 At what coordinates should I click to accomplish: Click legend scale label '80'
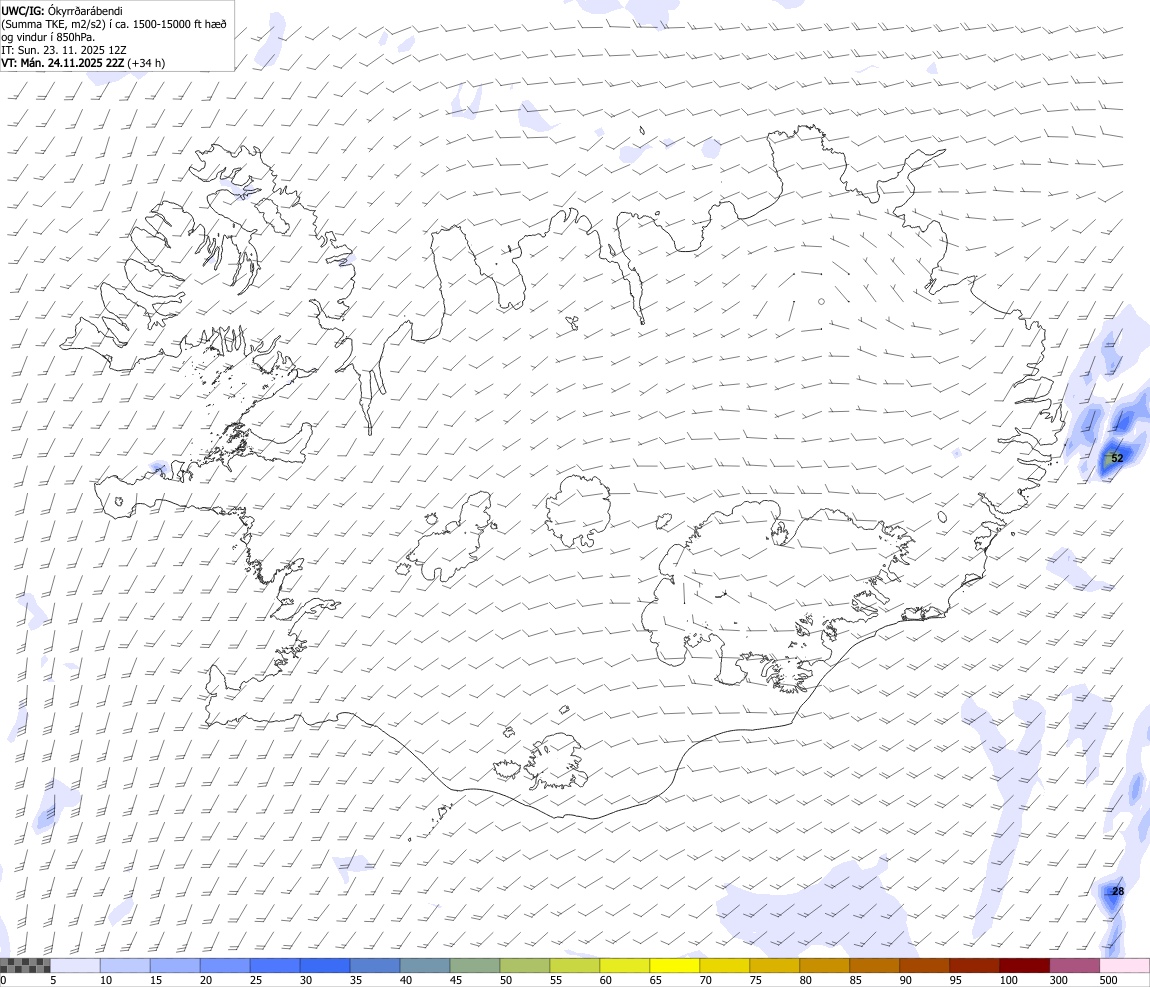(805, 980)
